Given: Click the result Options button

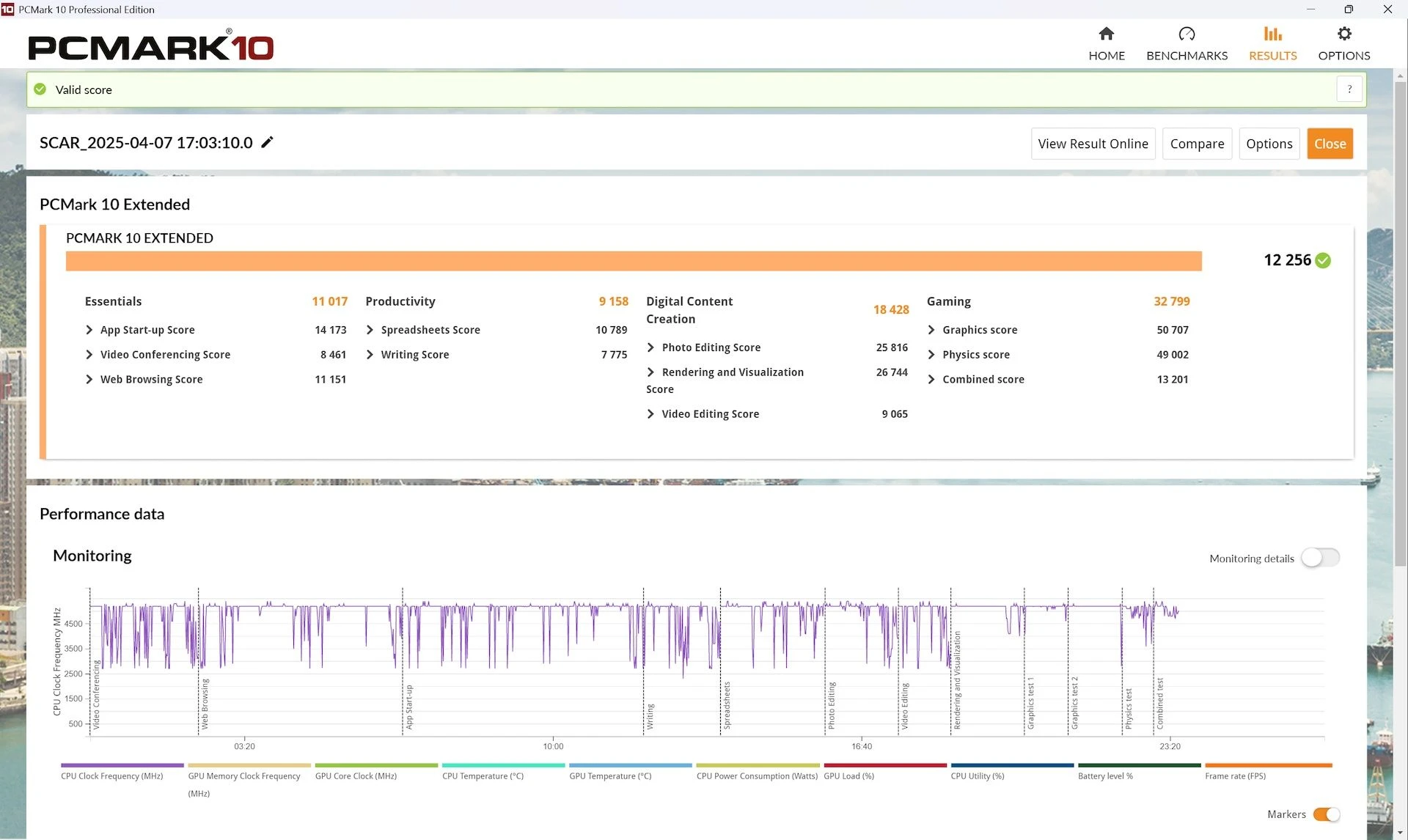Looking at the screenshot, I should (x=1269, y=144).
